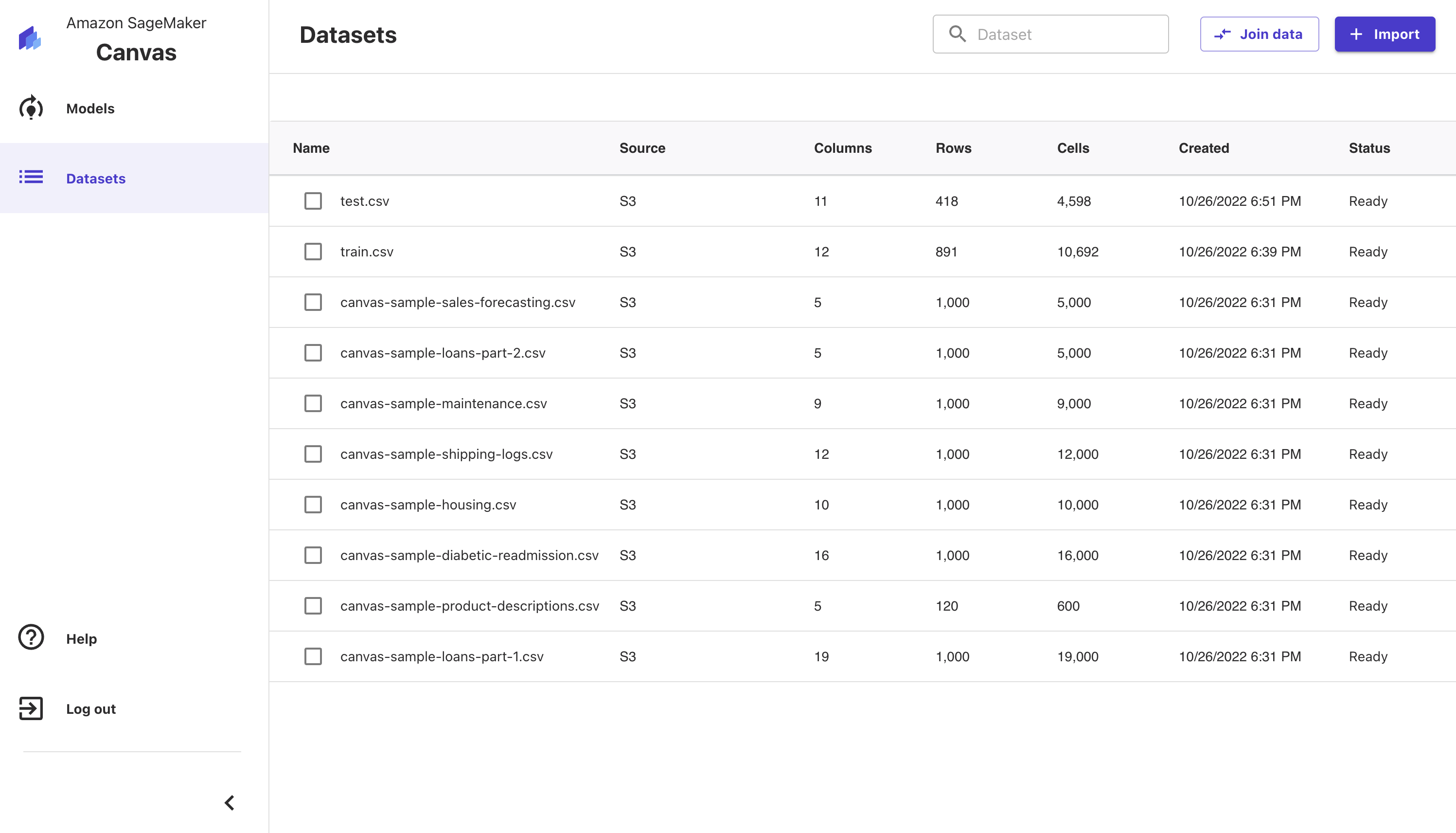The height and width of the screenshot is (833, 1456).
Task: Sort by the Rows column header
Action: (953, 148)
